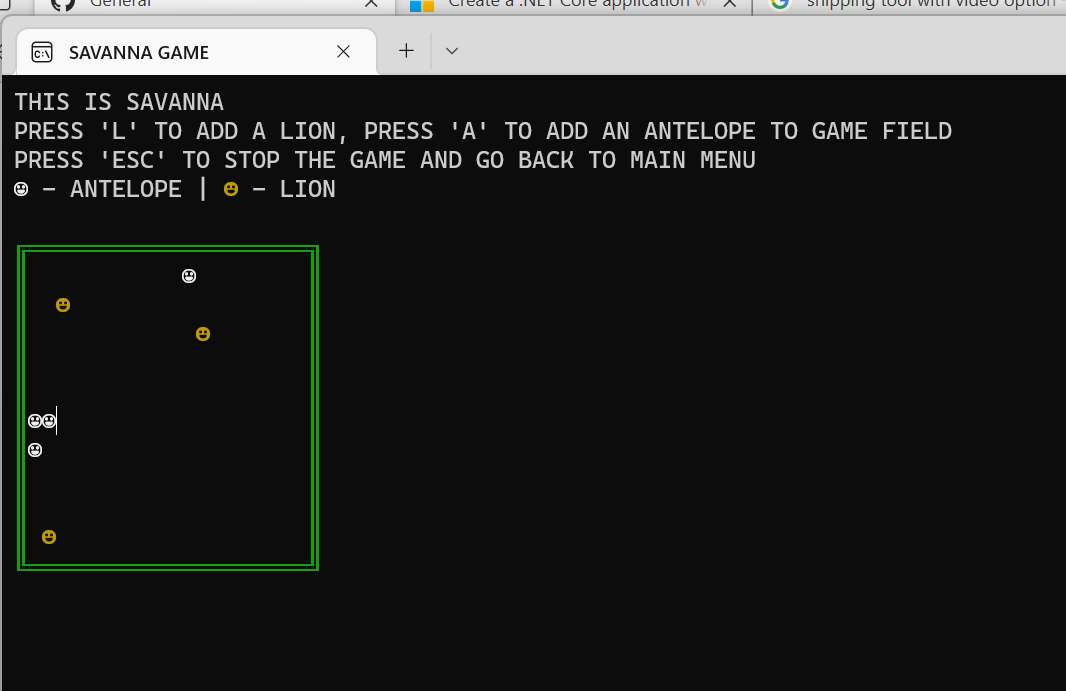This screenshot has height=691, width=1066.
Task: Open a new terminal tab with the plus button
Action: pyautogui.click(x=404, y=50)
